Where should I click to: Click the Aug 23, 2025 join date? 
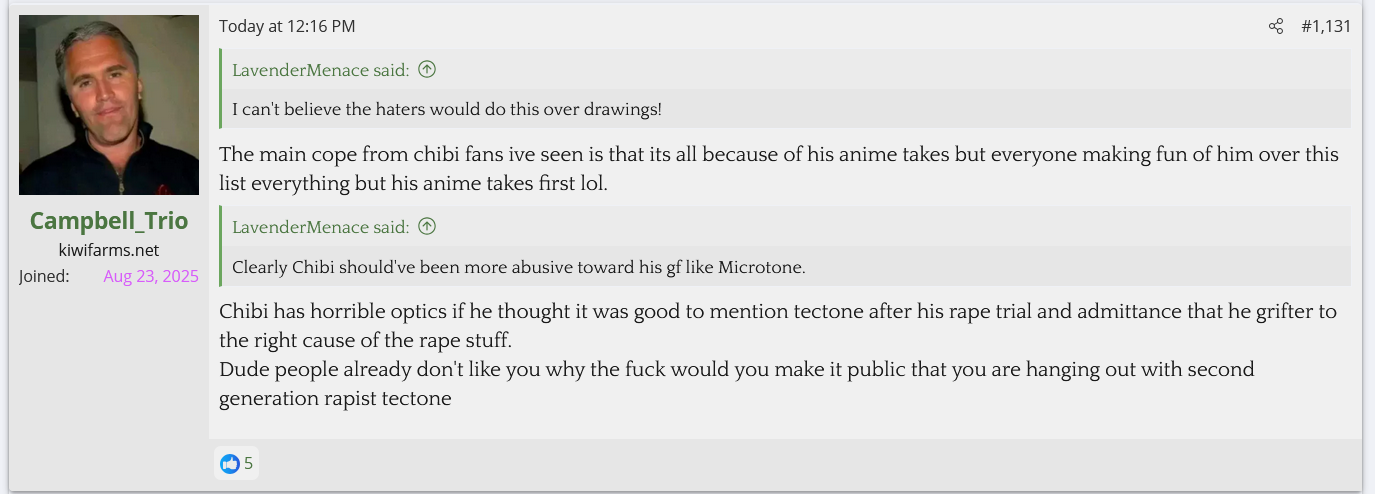(151, 276)
